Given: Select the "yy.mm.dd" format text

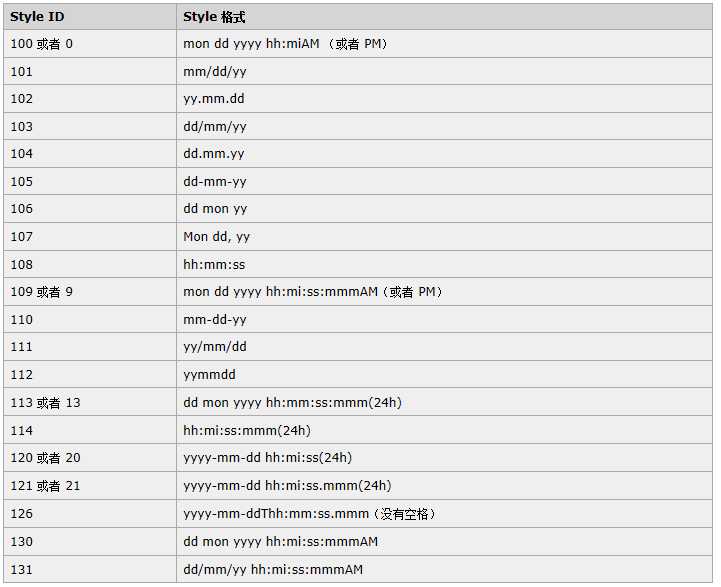Looking at the screenshot, I should pos(214,99).
